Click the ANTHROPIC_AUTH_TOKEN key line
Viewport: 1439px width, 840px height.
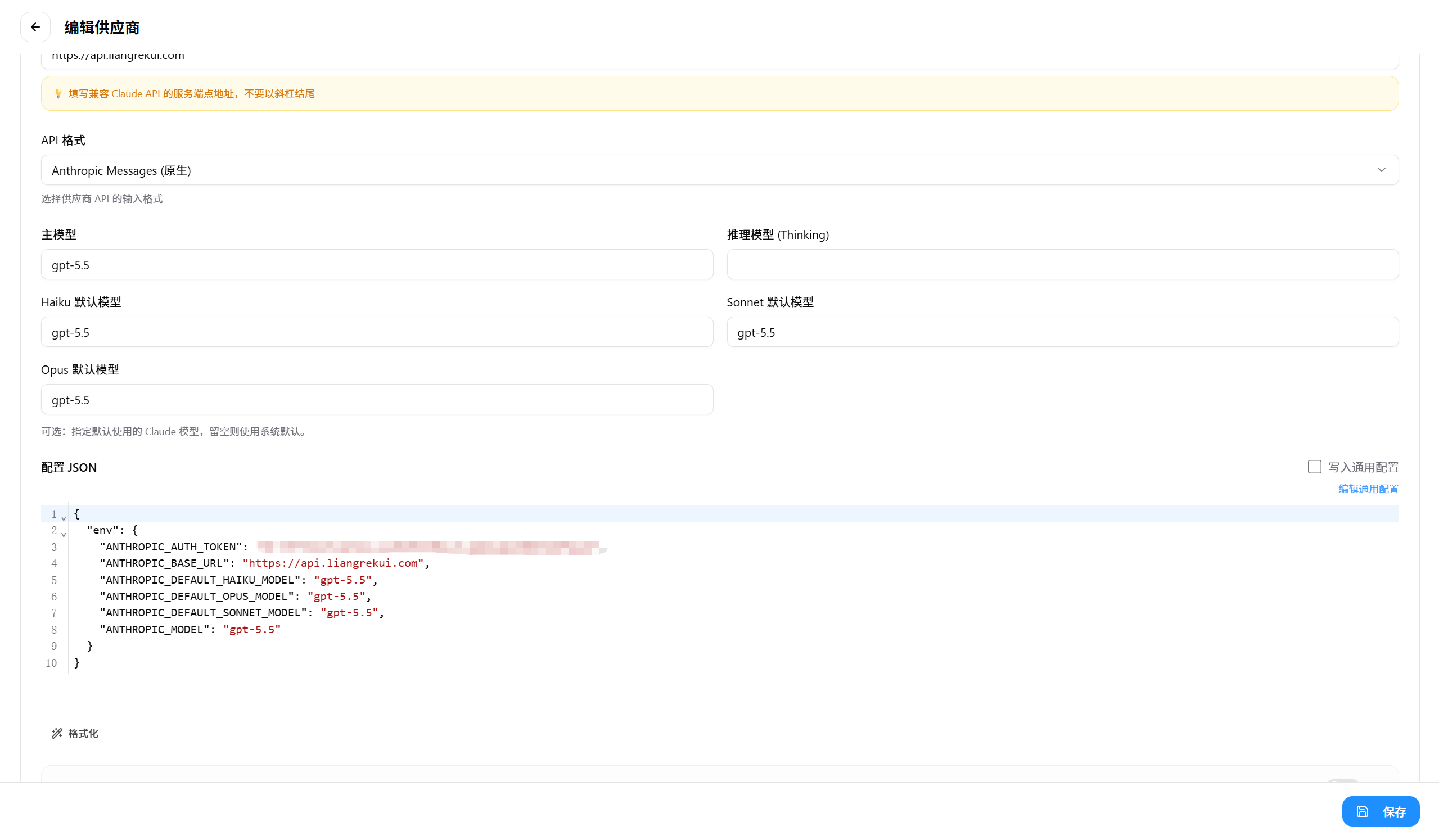pyautogui.click(x=174, y=547)
